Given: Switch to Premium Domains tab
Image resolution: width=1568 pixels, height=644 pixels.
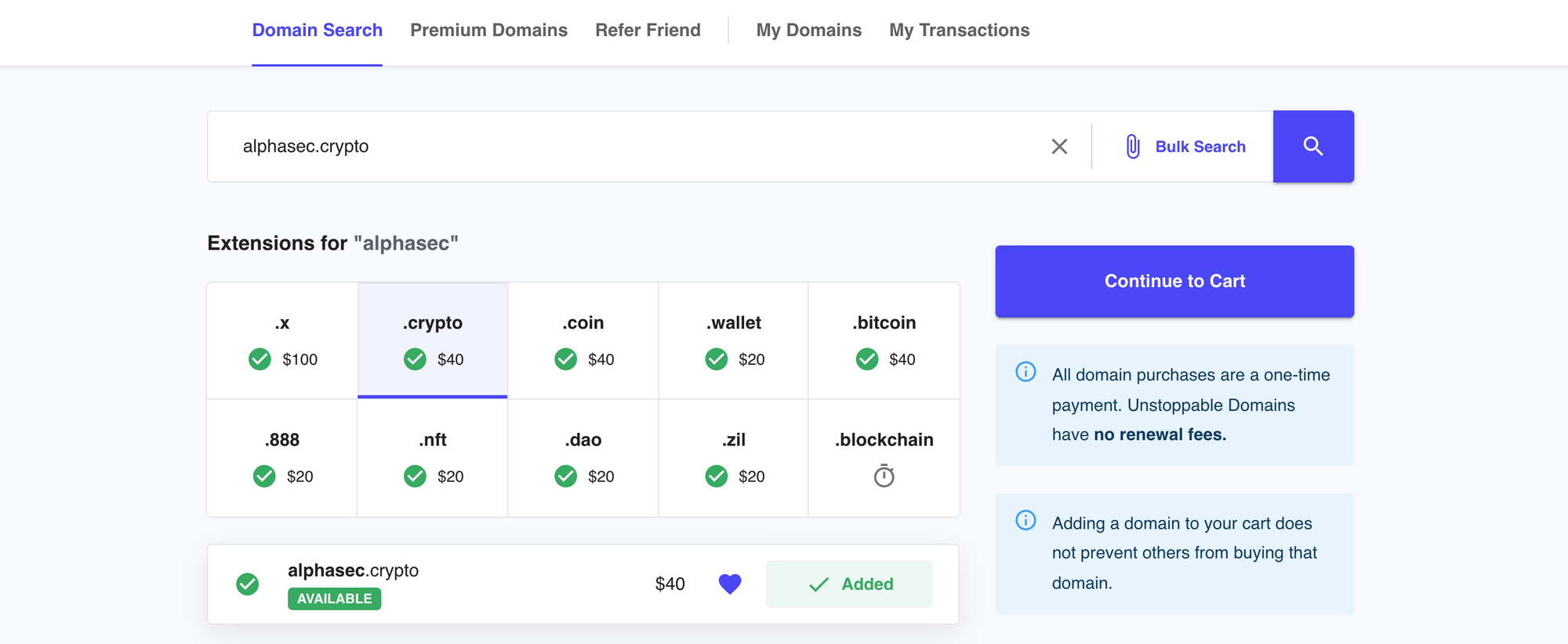Looking at the screenshot, I should pyautogui.click(x=488, y=31).
